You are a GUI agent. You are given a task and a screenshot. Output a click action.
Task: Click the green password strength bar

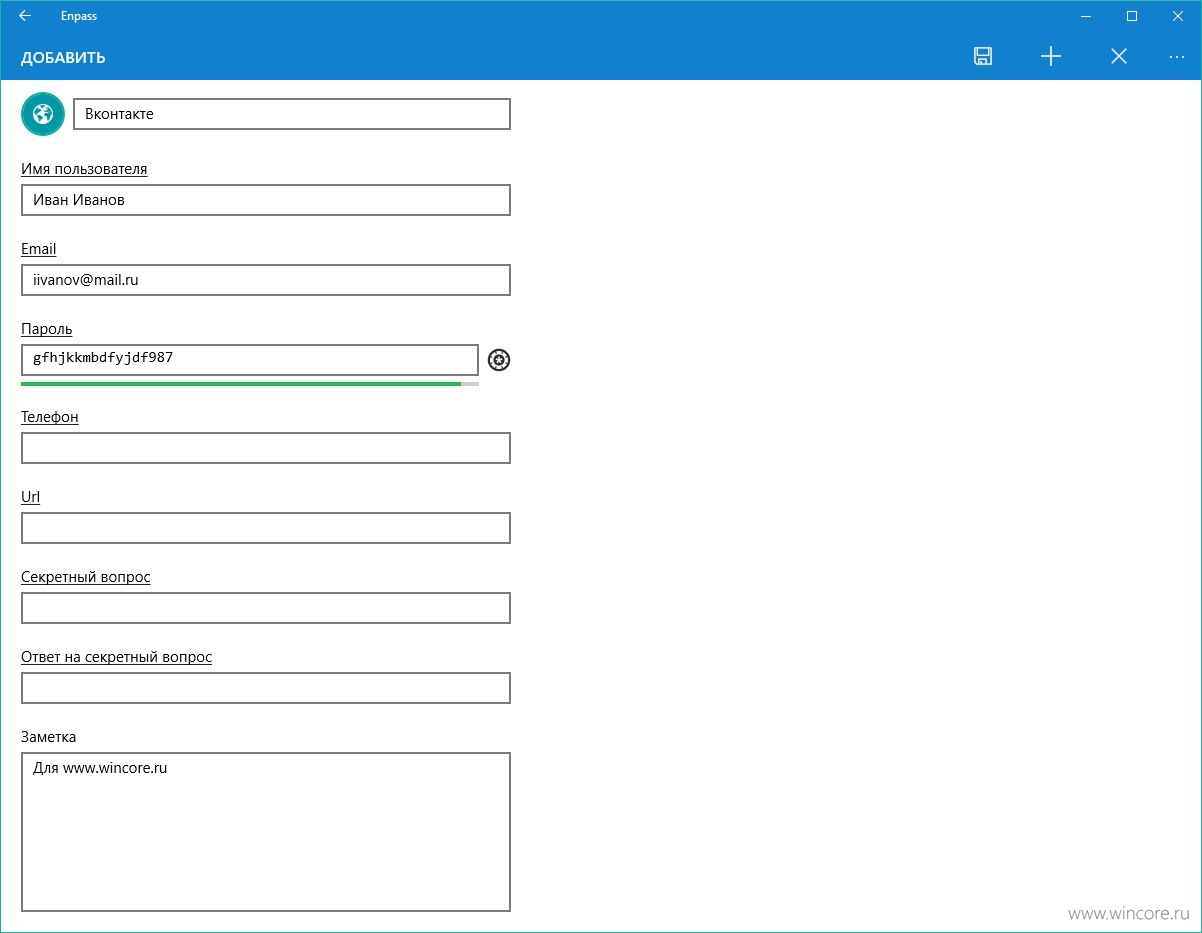pos(241,383)
